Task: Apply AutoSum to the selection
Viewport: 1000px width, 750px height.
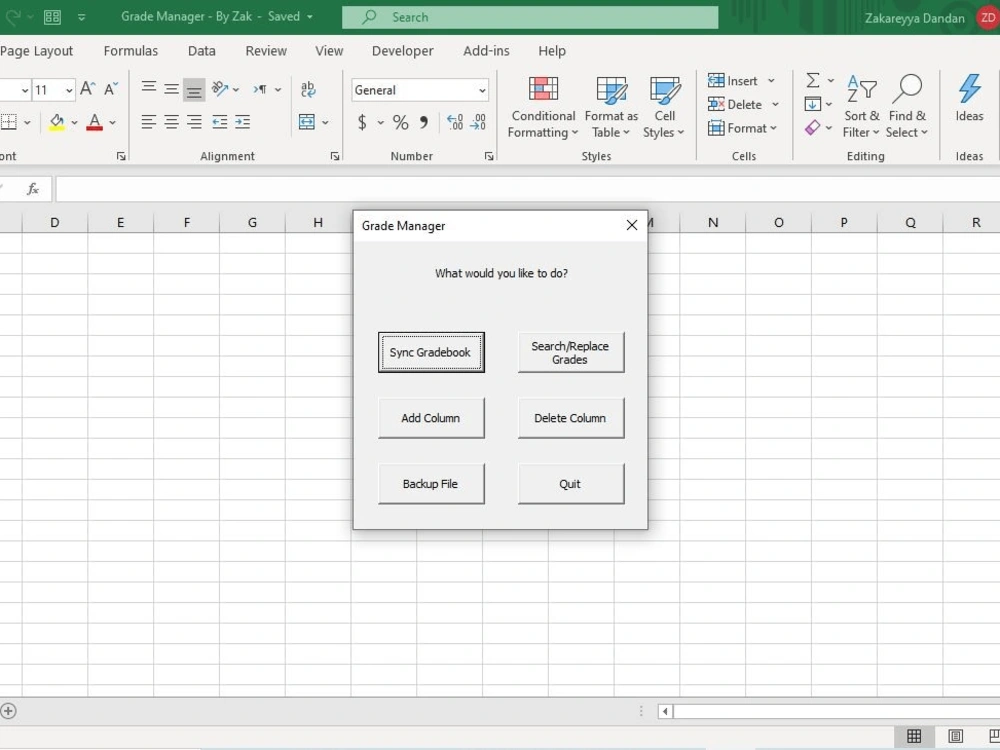Action: click(x=812, y=80)
